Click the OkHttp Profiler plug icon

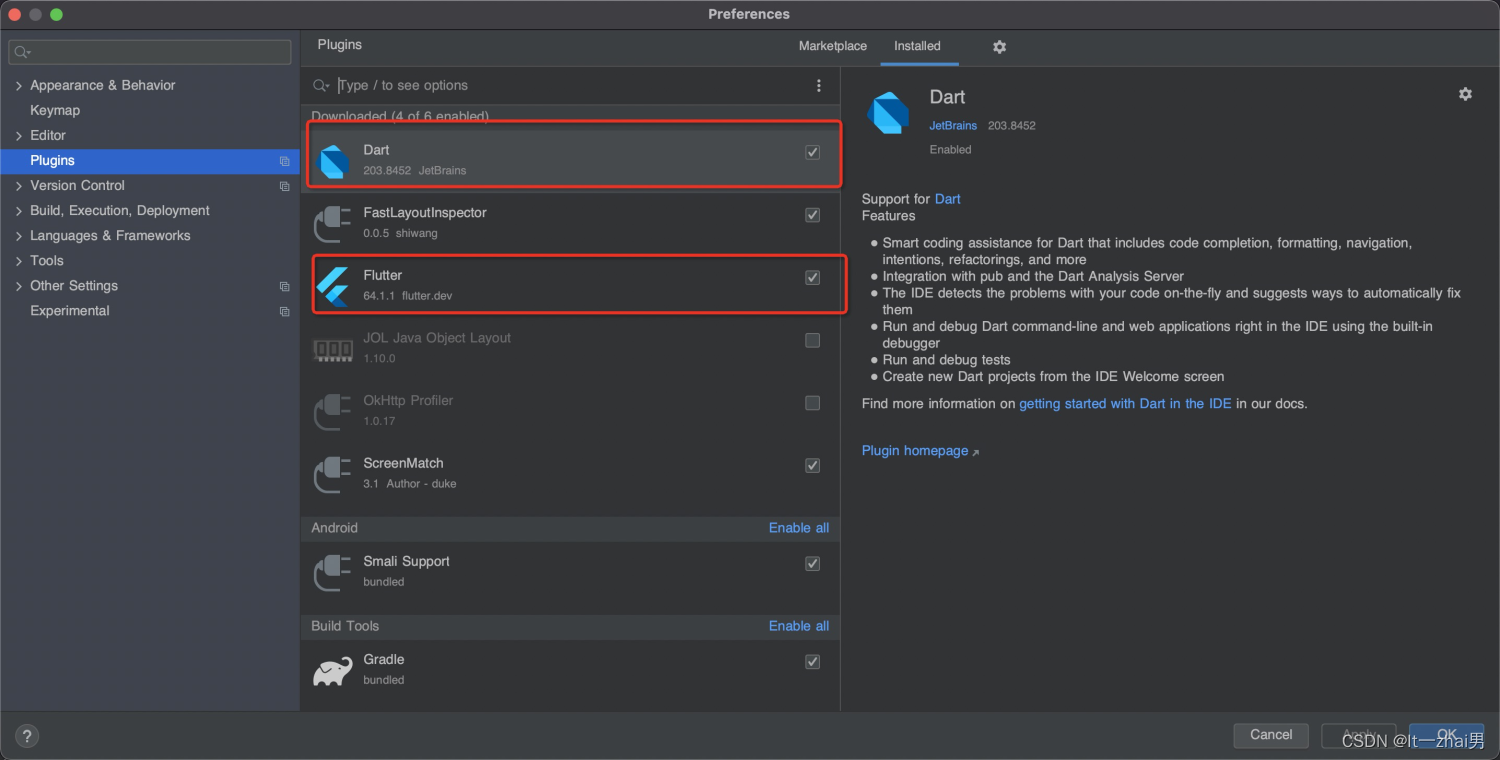pyautogui.click(x=333, y=411)
